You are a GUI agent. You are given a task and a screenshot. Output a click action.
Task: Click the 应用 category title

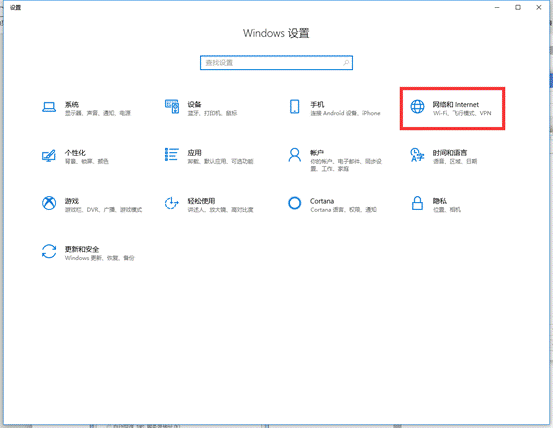point(194,153)
